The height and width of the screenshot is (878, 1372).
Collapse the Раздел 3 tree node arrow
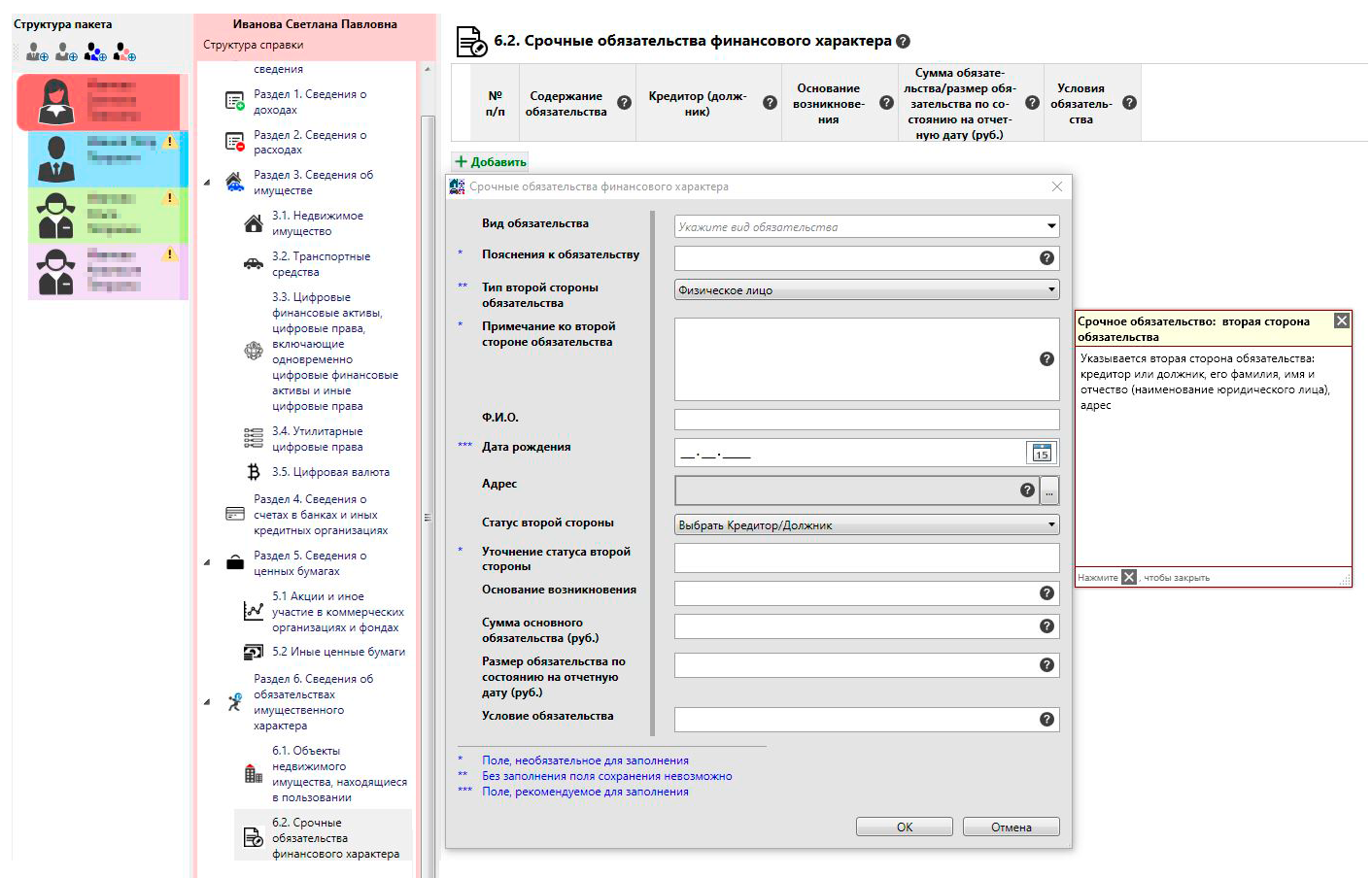coord(207,182)
